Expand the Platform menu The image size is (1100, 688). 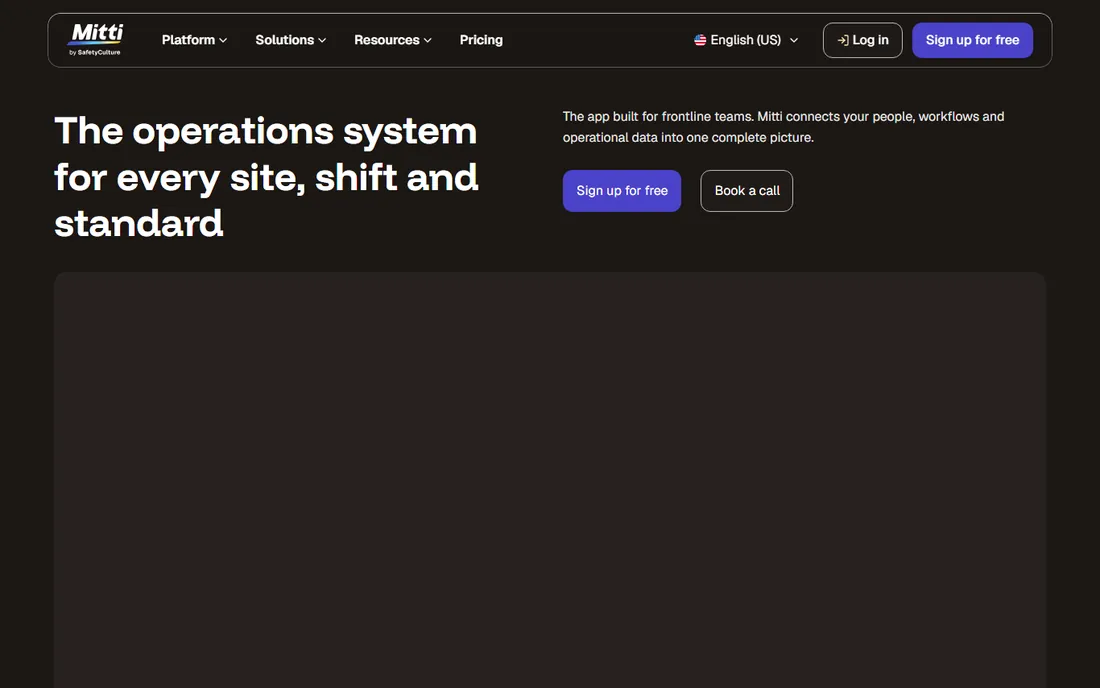194,40
